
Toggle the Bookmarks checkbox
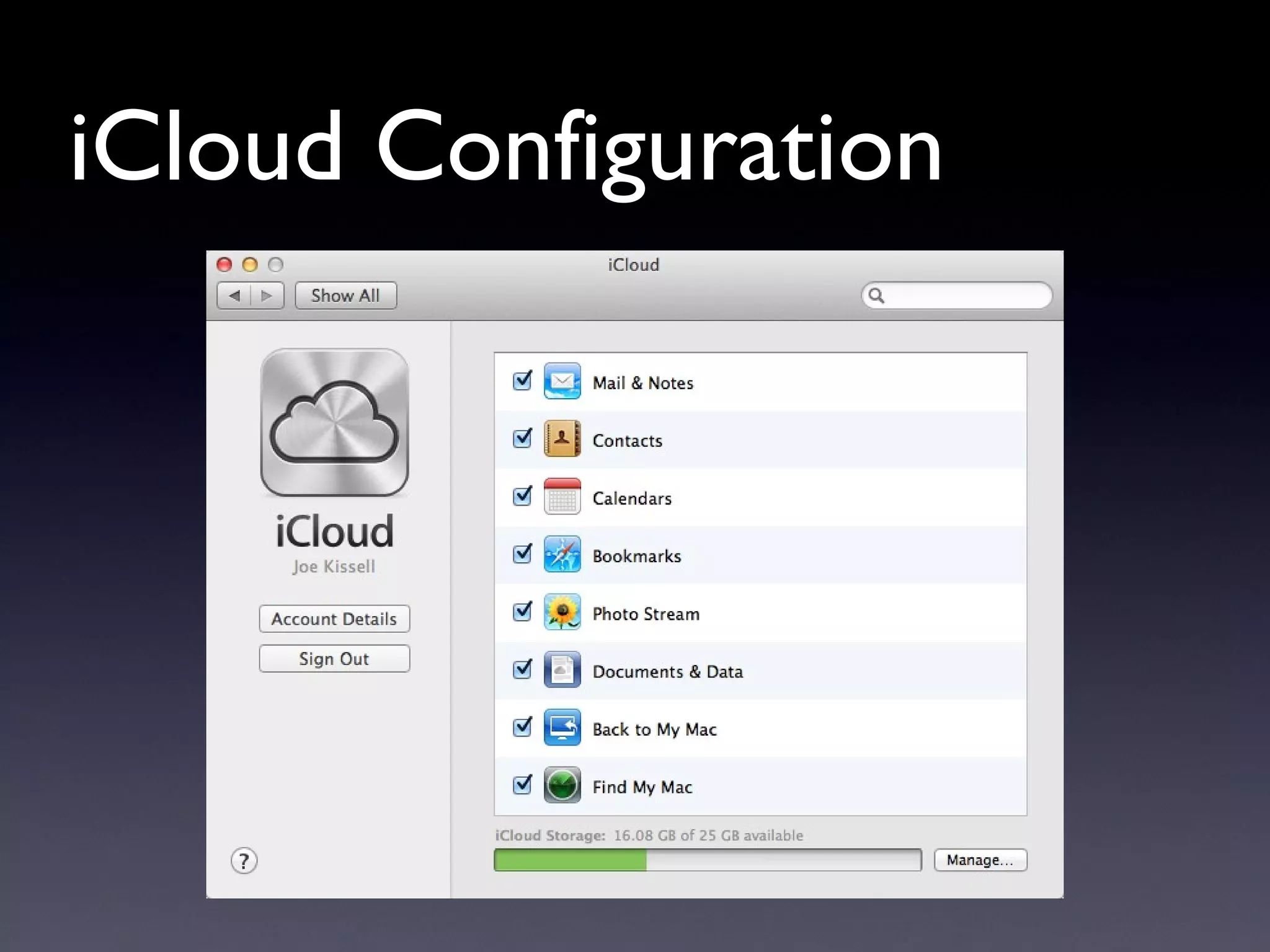point(522,553)
